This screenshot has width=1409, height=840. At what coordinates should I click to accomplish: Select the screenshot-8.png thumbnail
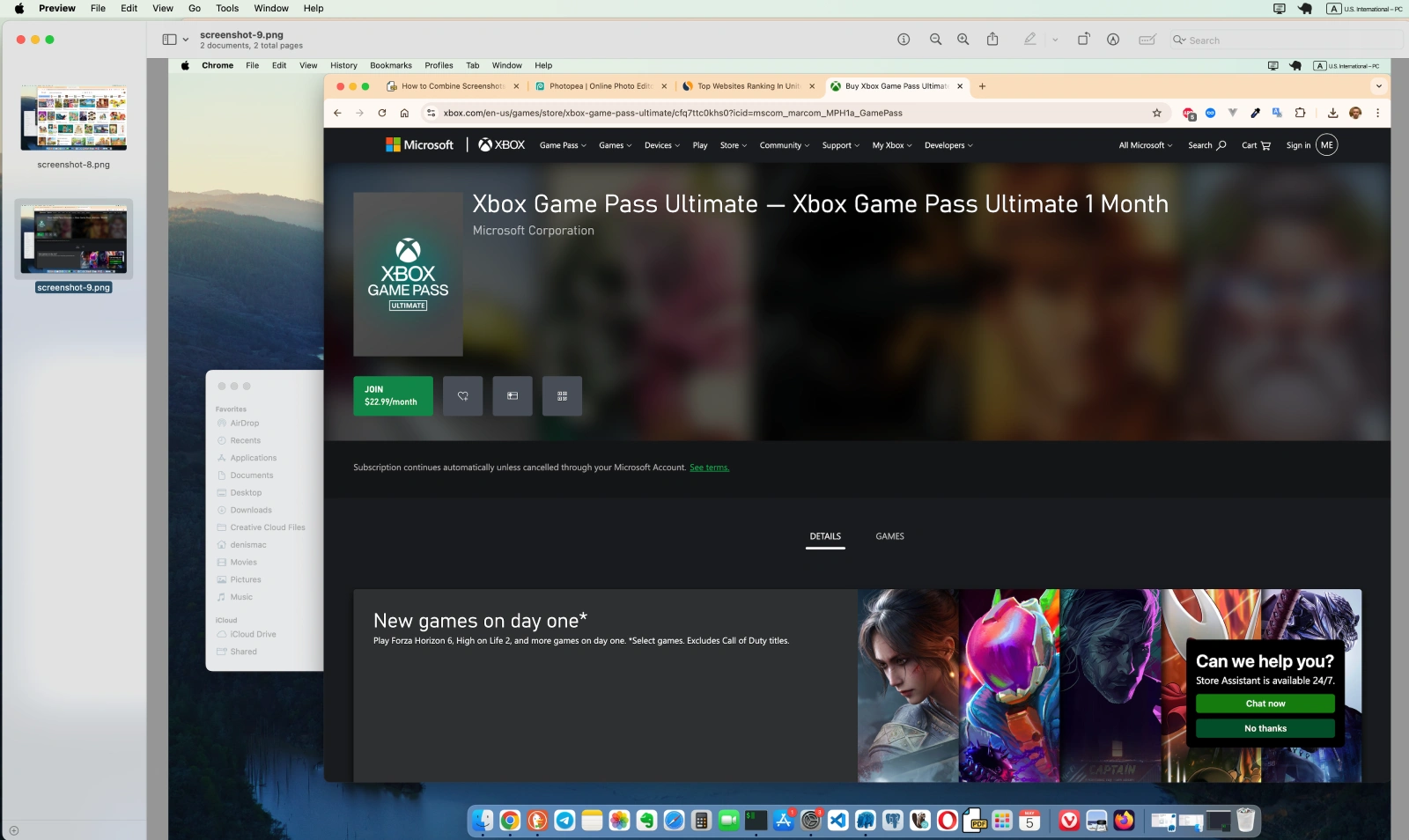[x=74, y=118]
